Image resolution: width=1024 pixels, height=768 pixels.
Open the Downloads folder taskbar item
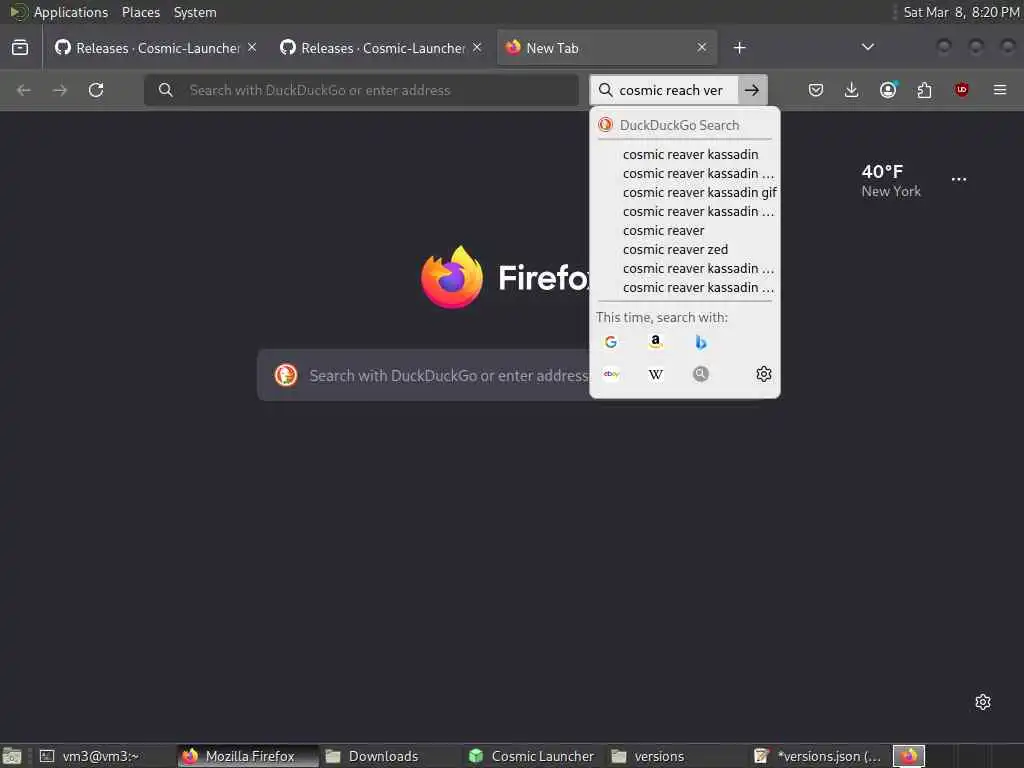[390, 756]
